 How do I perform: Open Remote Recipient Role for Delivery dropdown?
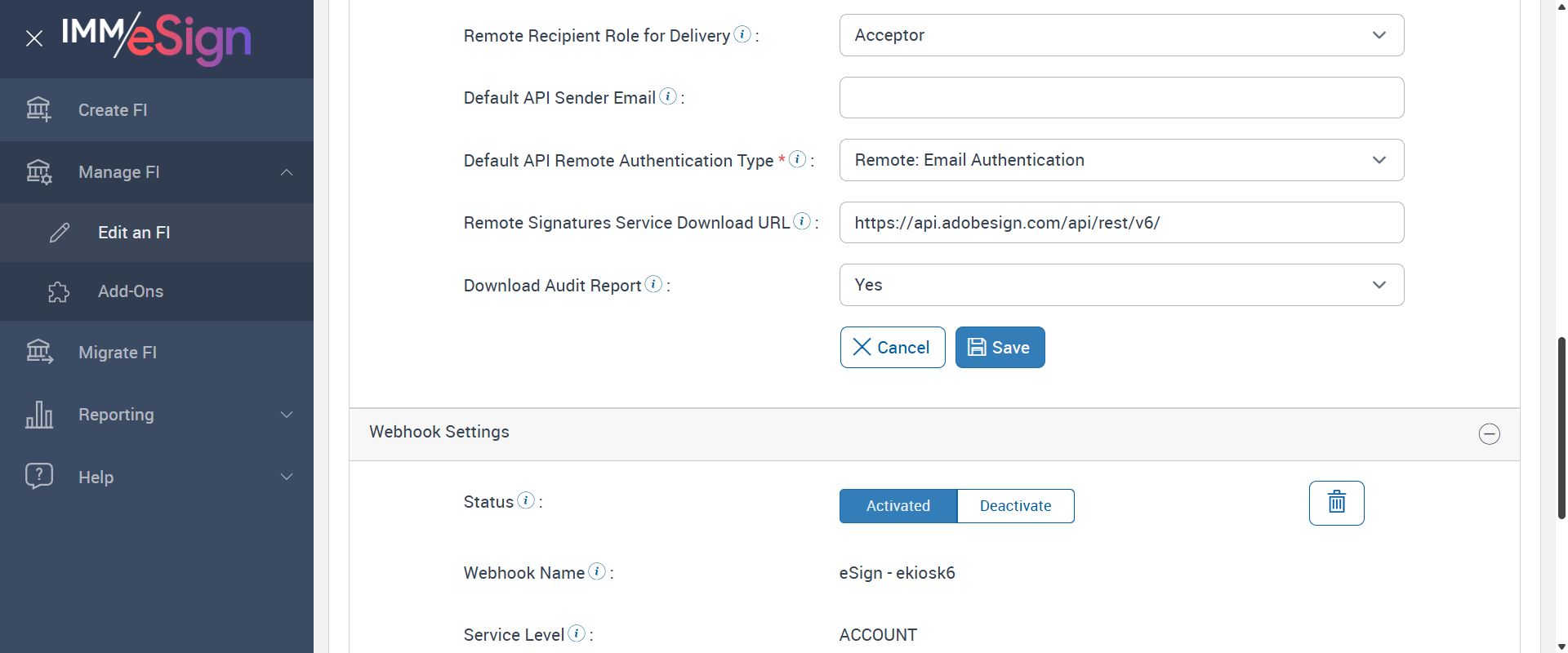pos(1121,35)
